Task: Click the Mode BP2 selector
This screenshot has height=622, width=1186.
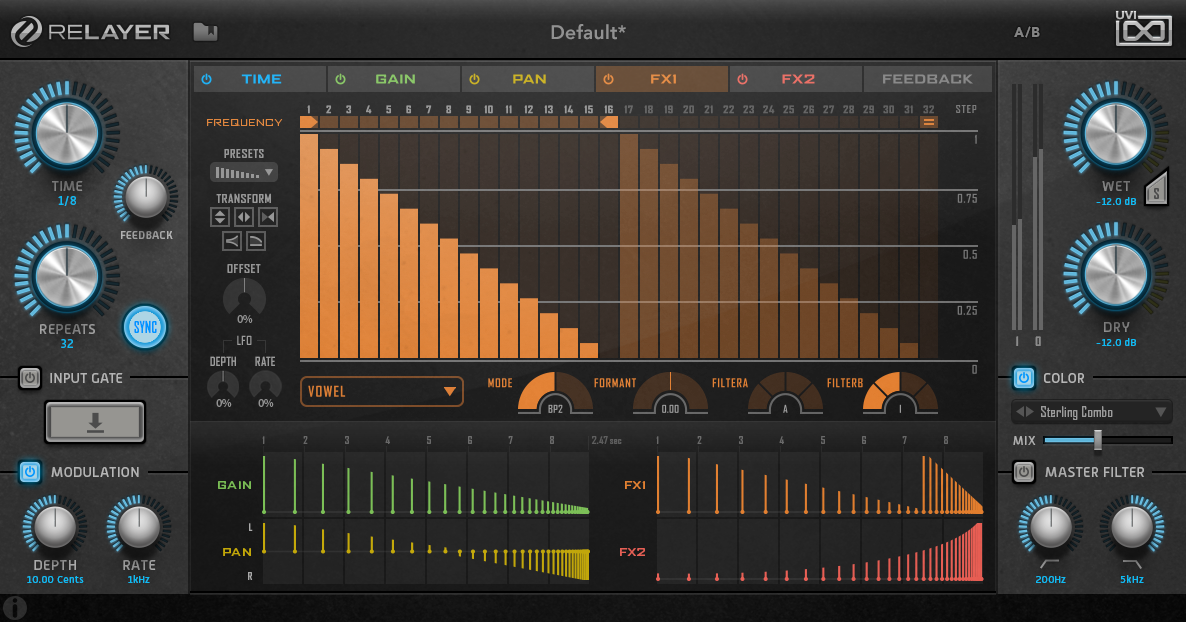Action: pyautogui.click(x=555, y=393)
